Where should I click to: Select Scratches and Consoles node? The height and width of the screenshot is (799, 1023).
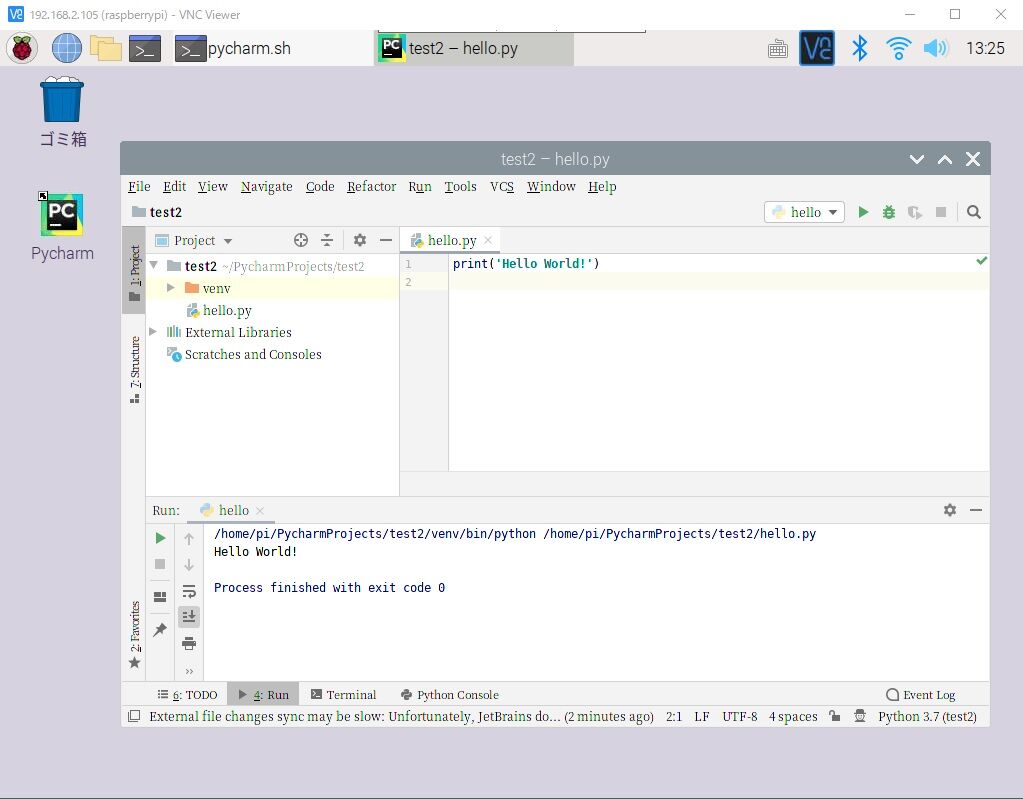pos(252,354)
